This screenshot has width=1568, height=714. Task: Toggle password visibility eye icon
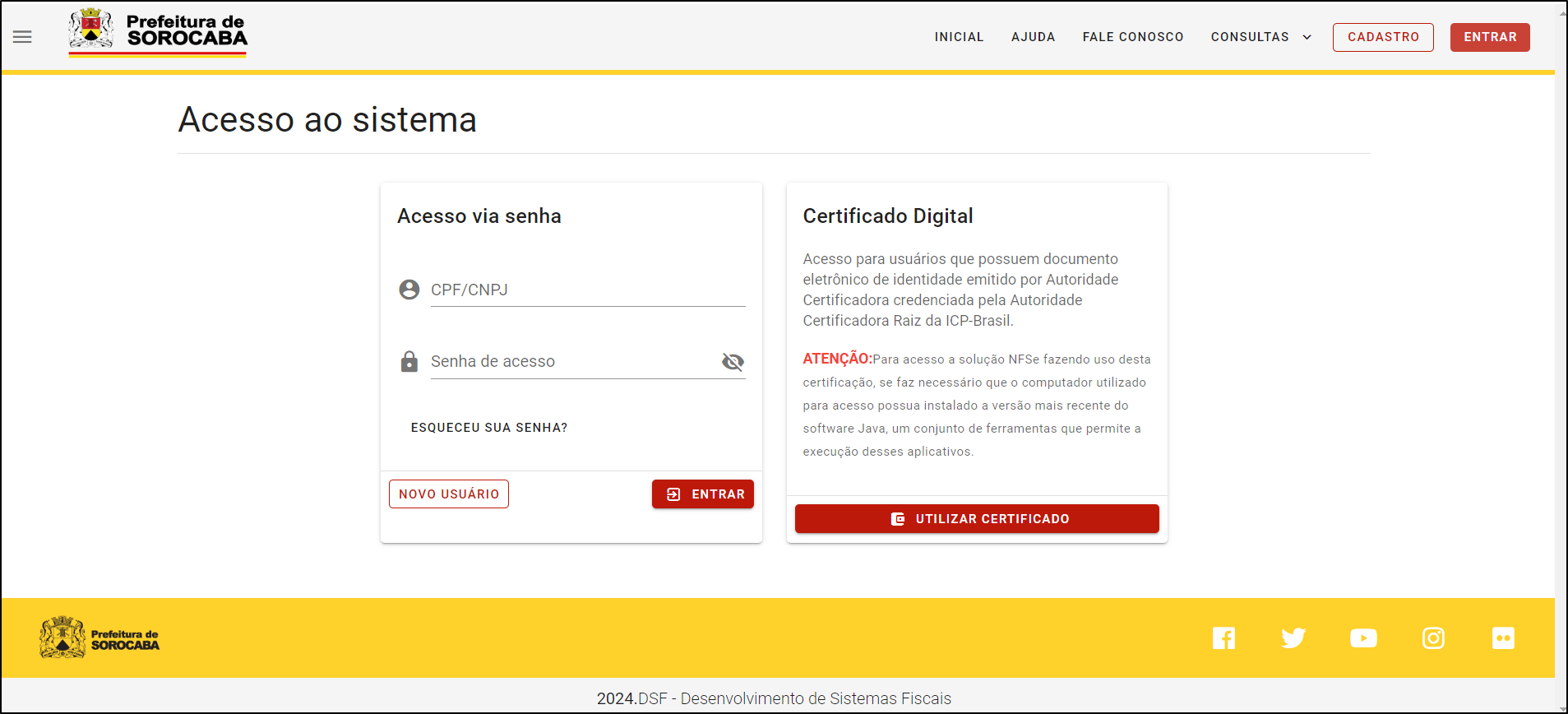pyautogui.click(x=733, y=362)
